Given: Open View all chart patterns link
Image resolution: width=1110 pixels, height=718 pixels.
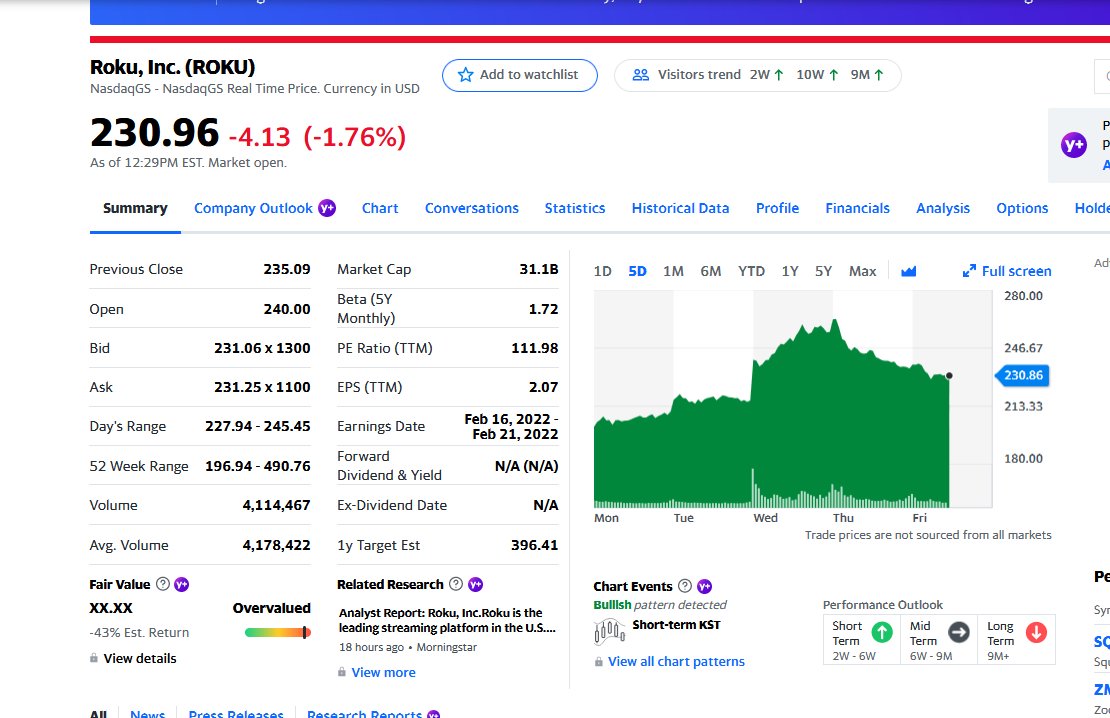Looking at the screenshot, I should tap(676, 661).
